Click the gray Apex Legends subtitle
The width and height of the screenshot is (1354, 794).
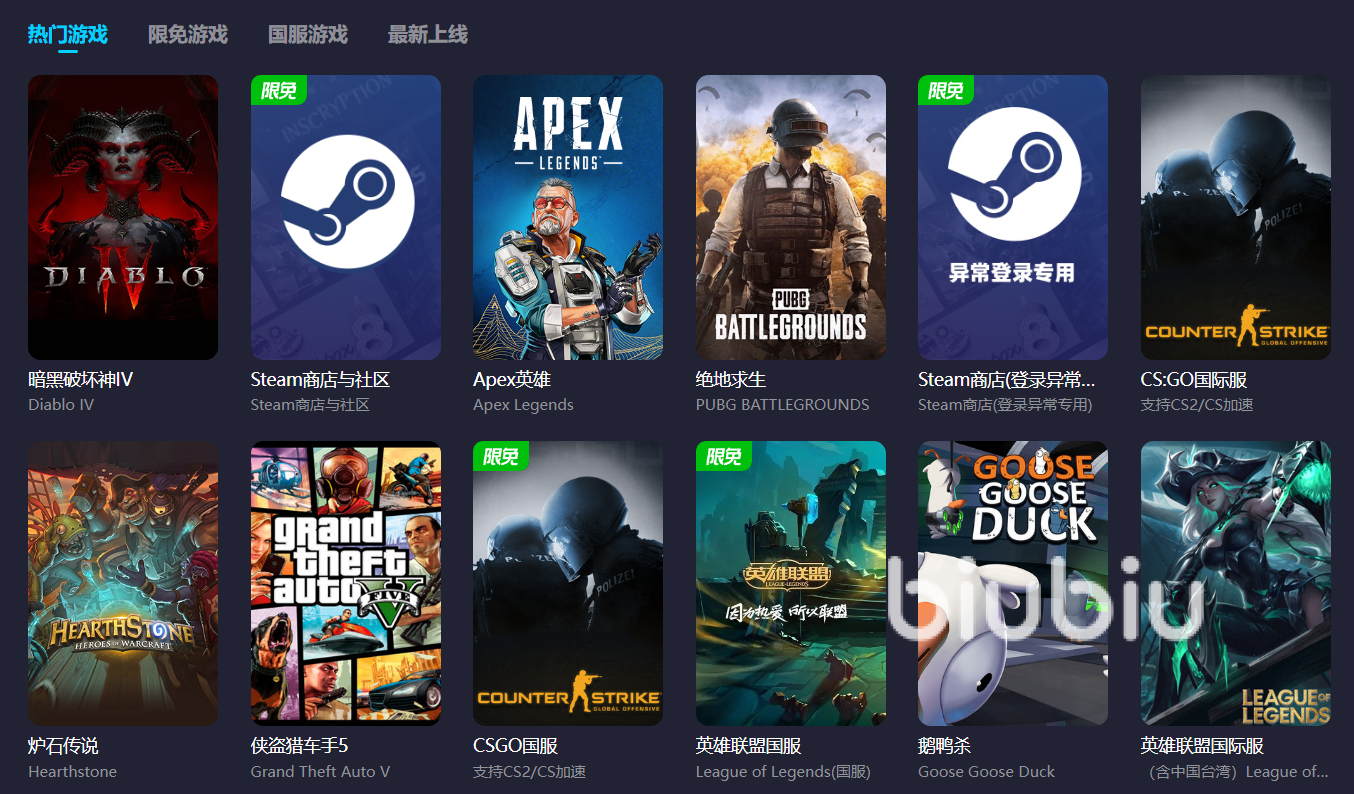coord(523,405)
